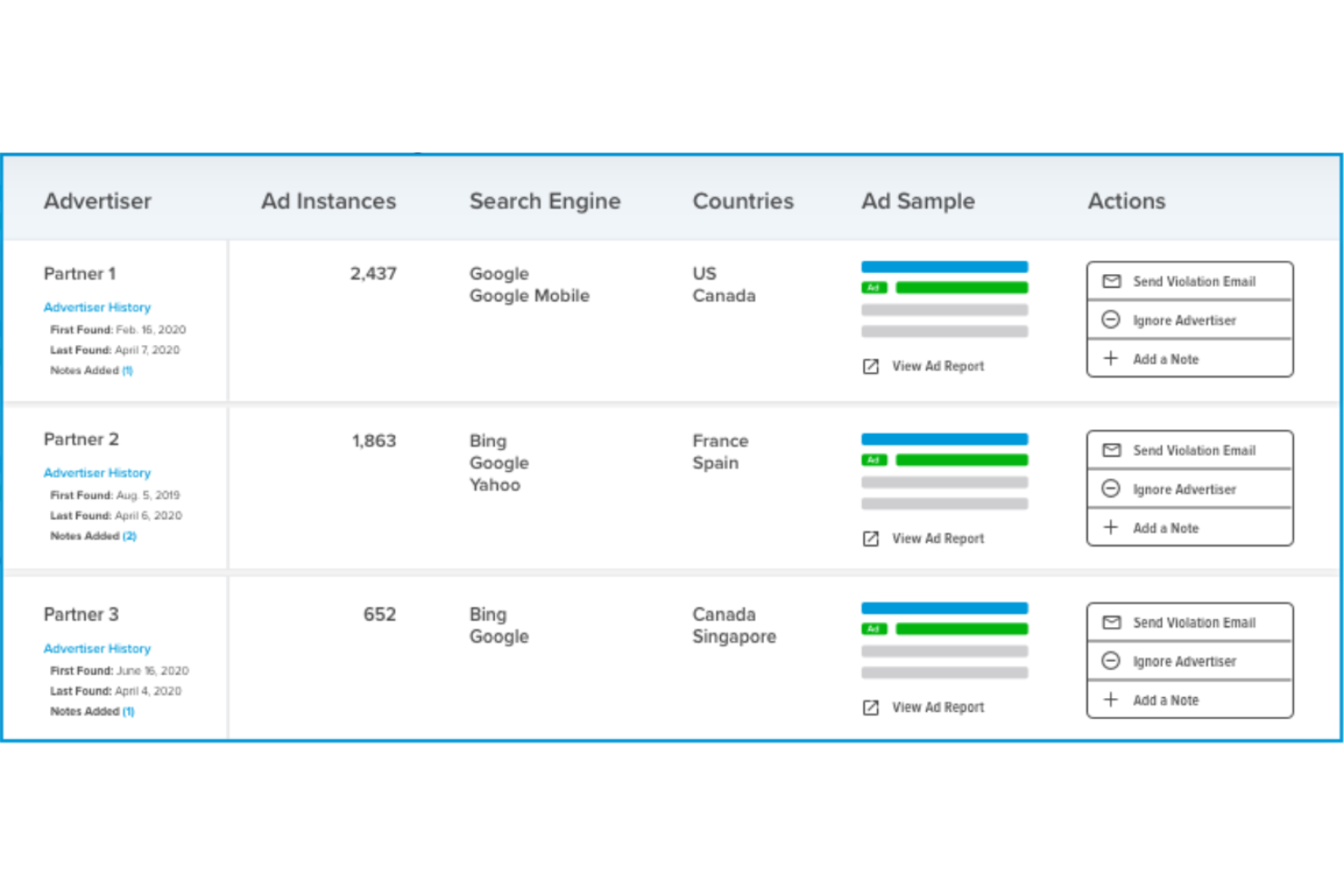Click Ignore Advertiser for Partner 3
This screenshot has width=1344, height=896.
(1183, 661)
